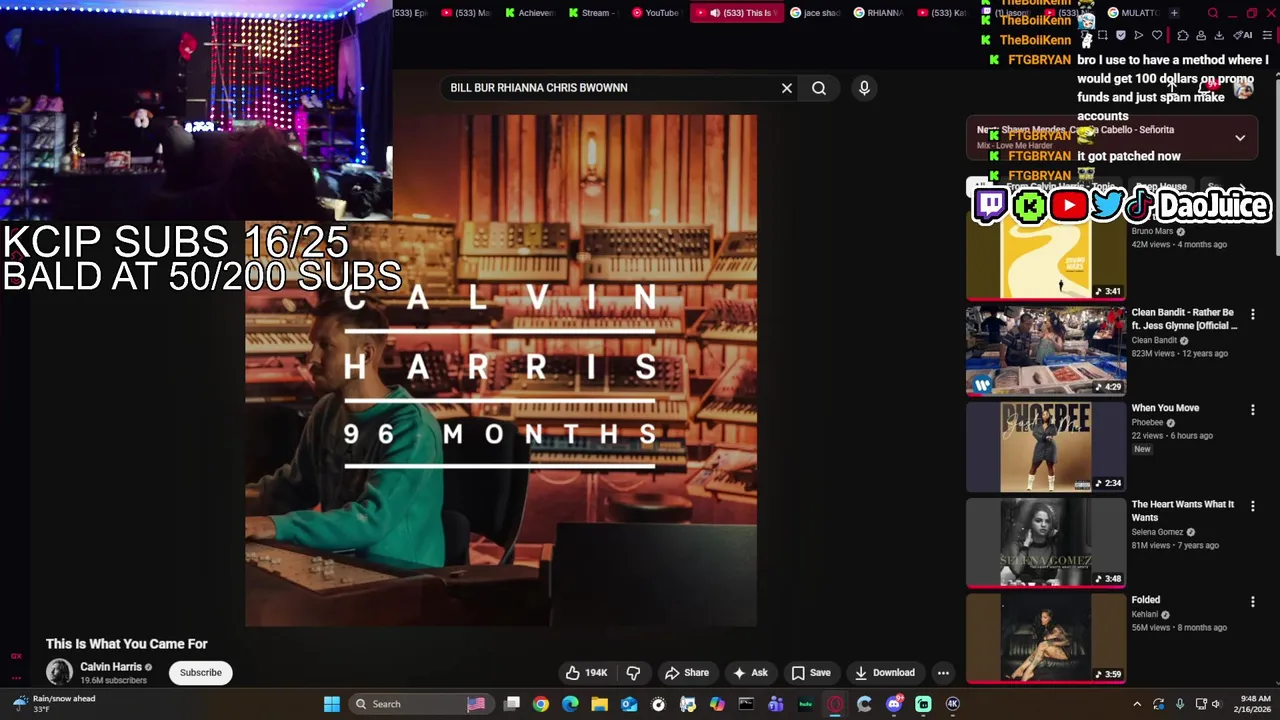
Task: Open Copilot from taskbar
Action: [x=717, y=704]
